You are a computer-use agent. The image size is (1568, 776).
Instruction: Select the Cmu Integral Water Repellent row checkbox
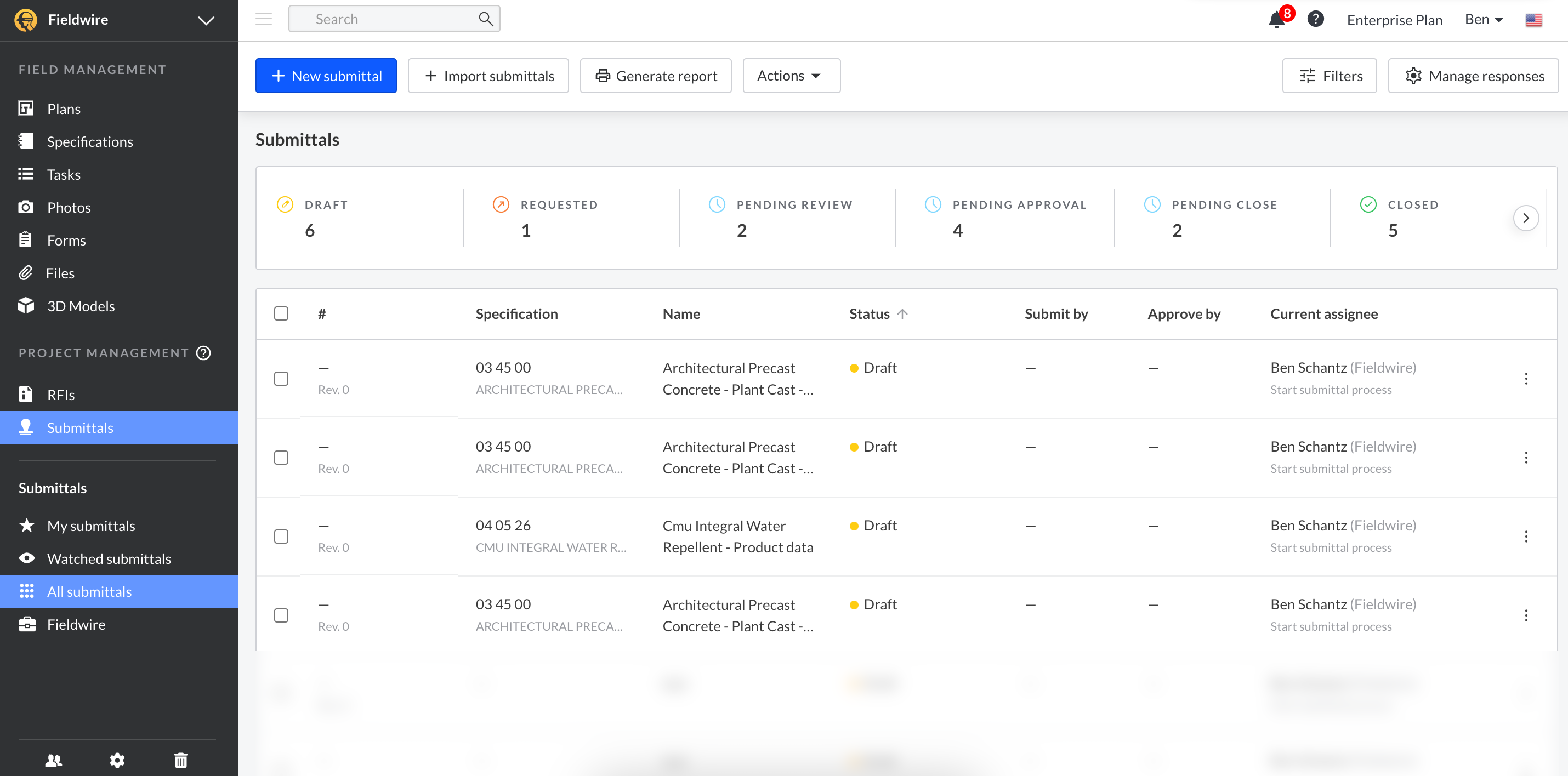[x=281, y=536]
